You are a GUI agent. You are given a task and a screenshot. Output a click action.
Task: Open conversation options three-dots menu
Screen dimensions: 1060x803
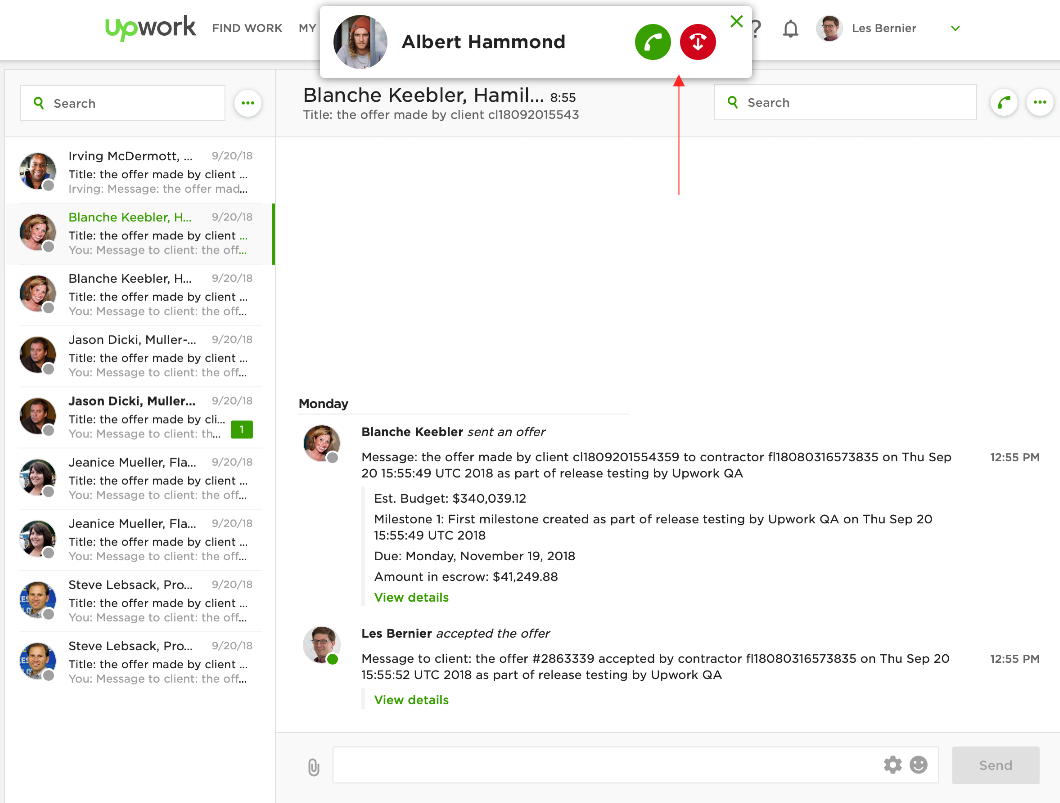(1040, 102)
